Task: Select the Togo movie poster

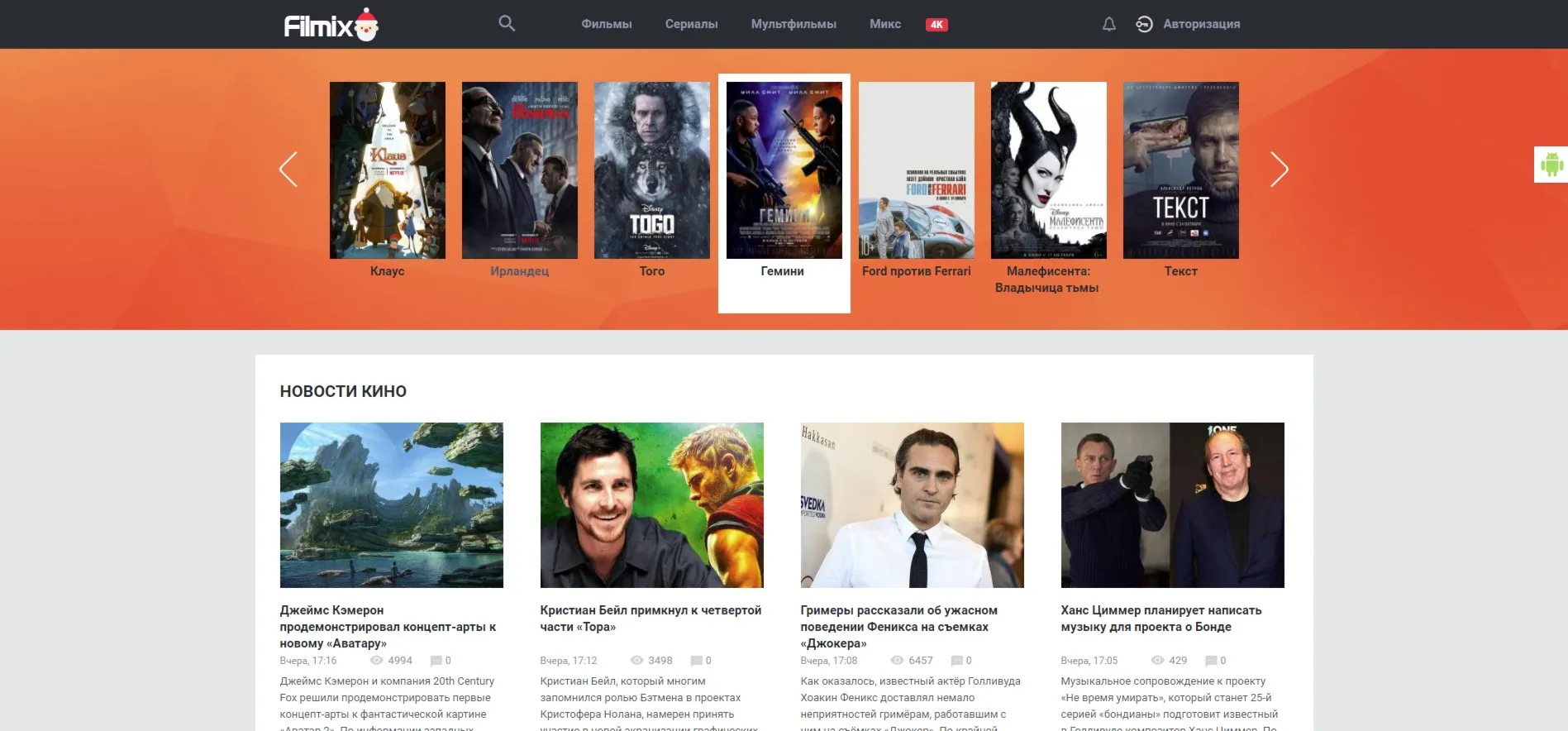Action: click(x=651, y=170)
